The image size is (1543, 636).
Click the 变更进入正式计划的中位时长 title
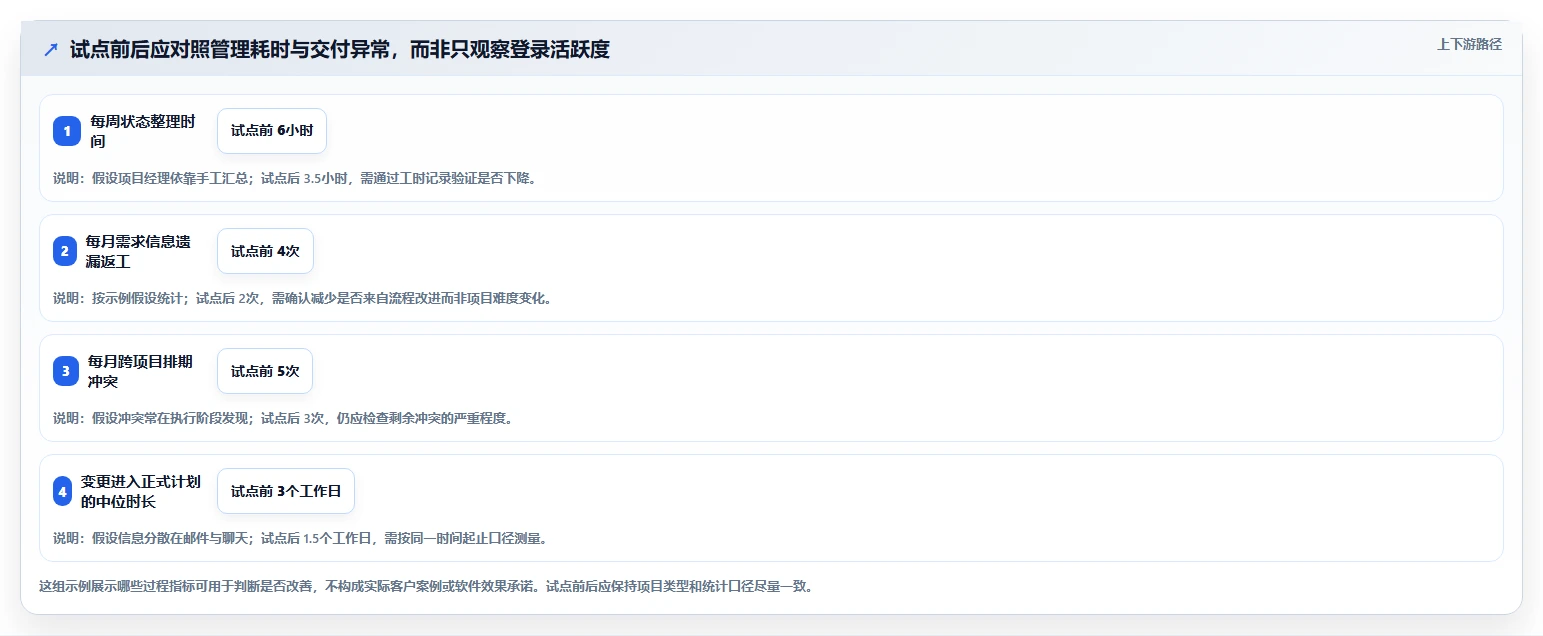pos(141,491)
